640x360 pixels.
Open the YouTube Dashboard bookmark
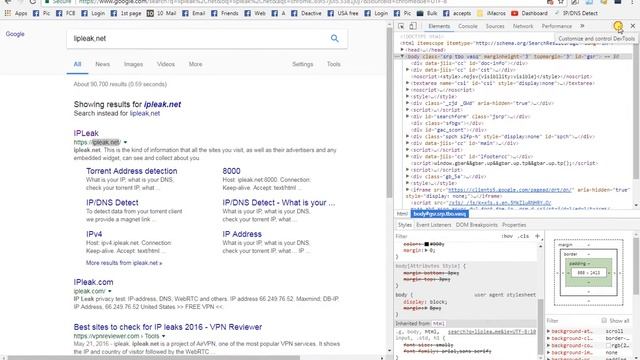click(x=529, y=13)
